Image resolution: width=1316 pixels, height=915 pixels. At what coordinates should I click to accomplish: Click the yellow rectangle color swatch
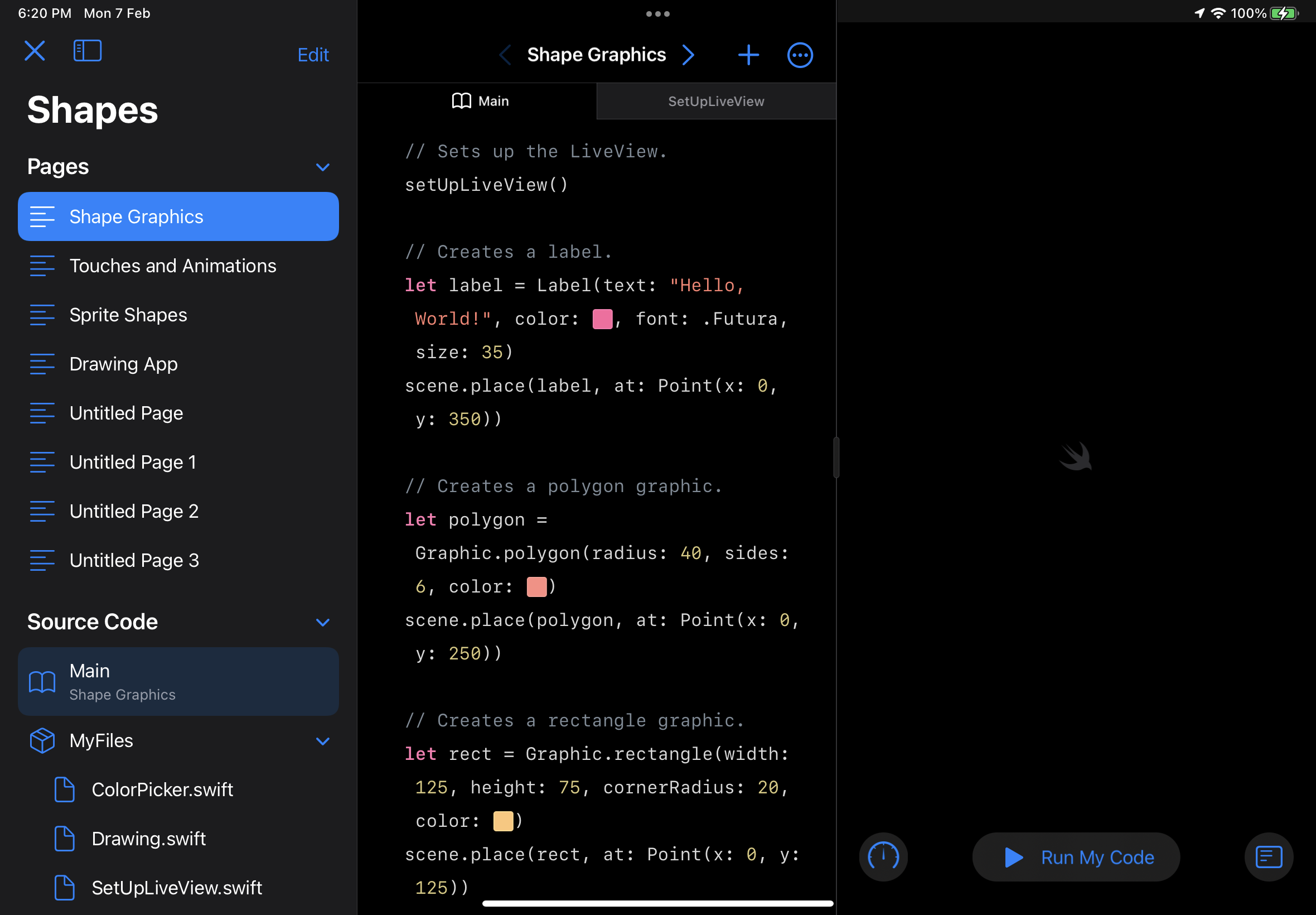[x=503, y=822]
